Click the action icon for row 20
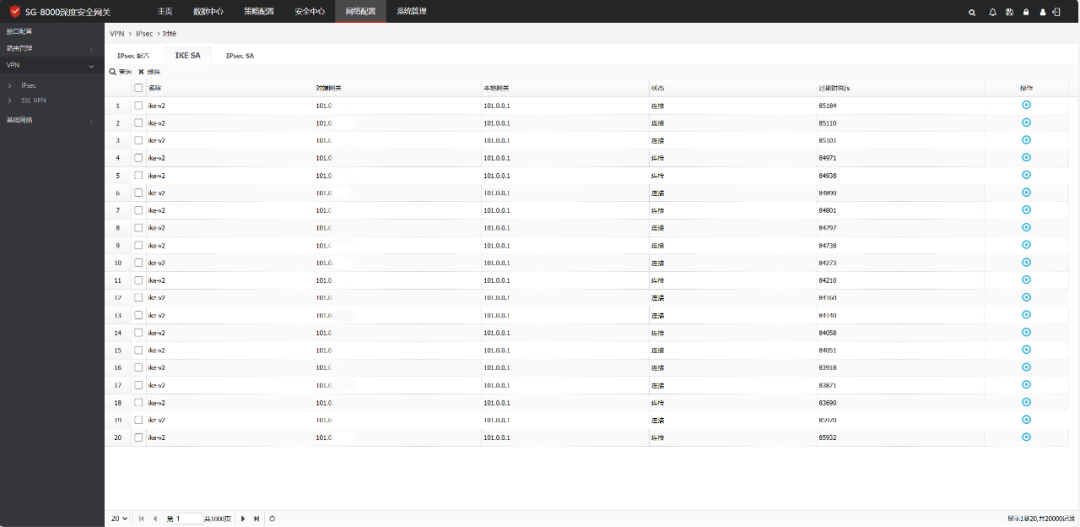This screenshot has width=1080, height=527. [1026, 437]
